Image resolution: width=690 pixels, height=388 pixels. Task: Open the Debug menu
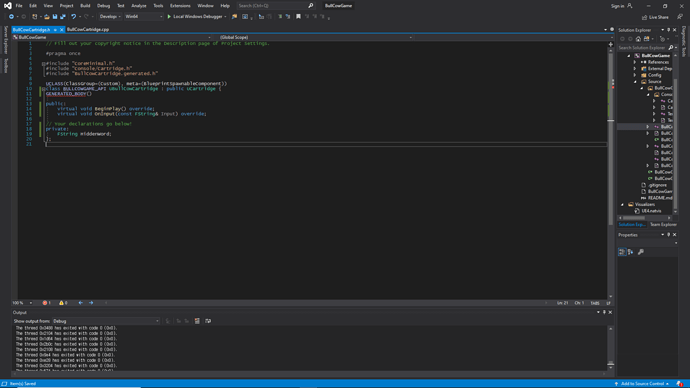coord(103,6)
